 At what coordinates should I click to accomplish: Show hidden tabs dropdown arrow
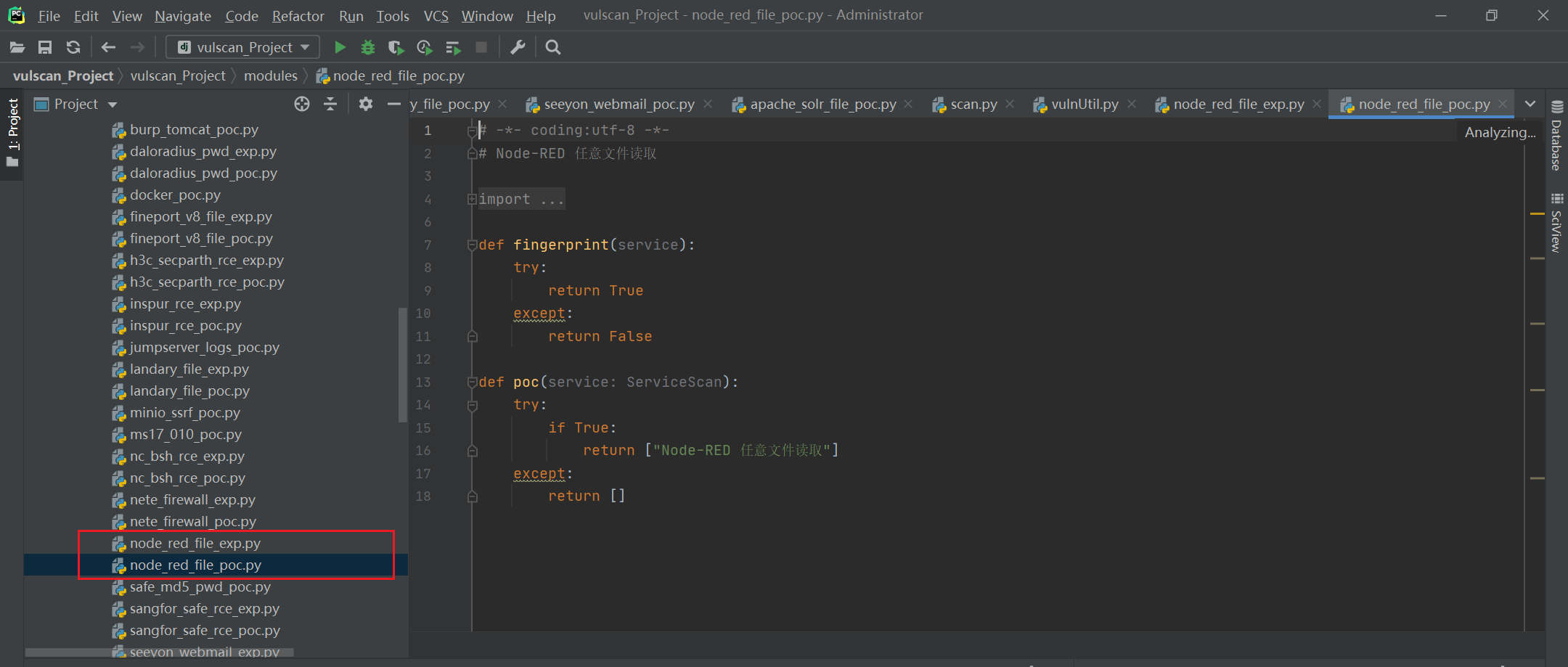click(x=1530, y=104)
